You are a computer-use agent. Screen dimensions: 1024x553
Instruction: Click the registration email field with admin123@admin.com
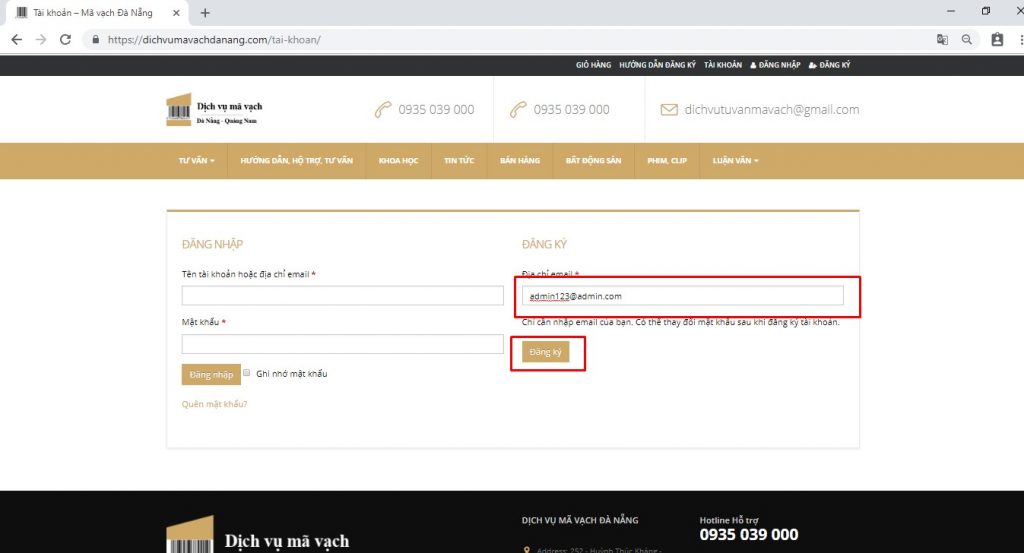click(682, 296)
